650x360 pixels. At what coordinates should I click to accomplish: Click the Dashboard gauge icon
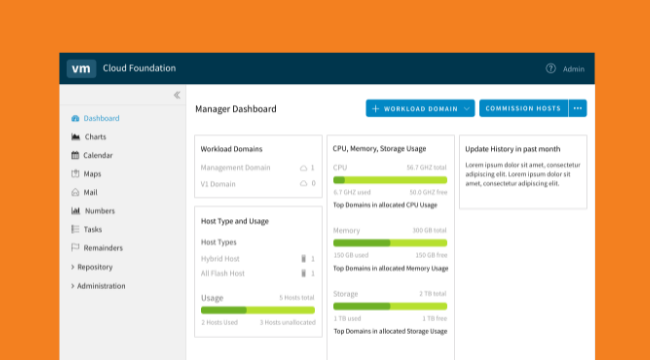(75, 118)
